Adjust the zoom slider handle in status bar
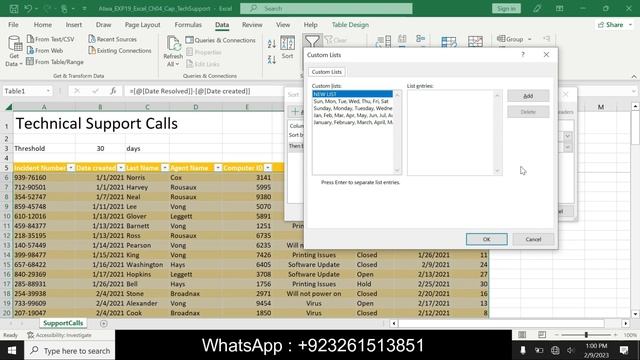Image resolution: width=640 pixels, height=360 pixels. coord(586,335)
